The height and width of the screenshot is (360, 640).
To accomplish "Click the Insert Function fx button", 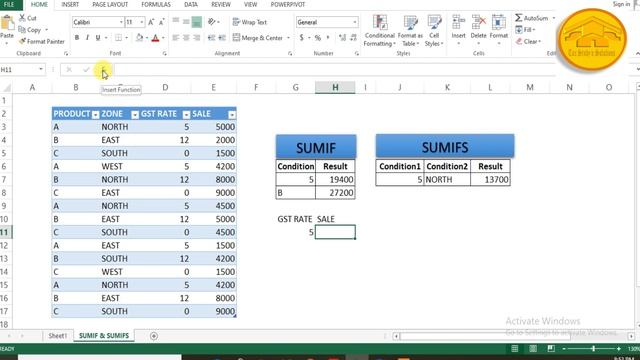I will [103, 70].
